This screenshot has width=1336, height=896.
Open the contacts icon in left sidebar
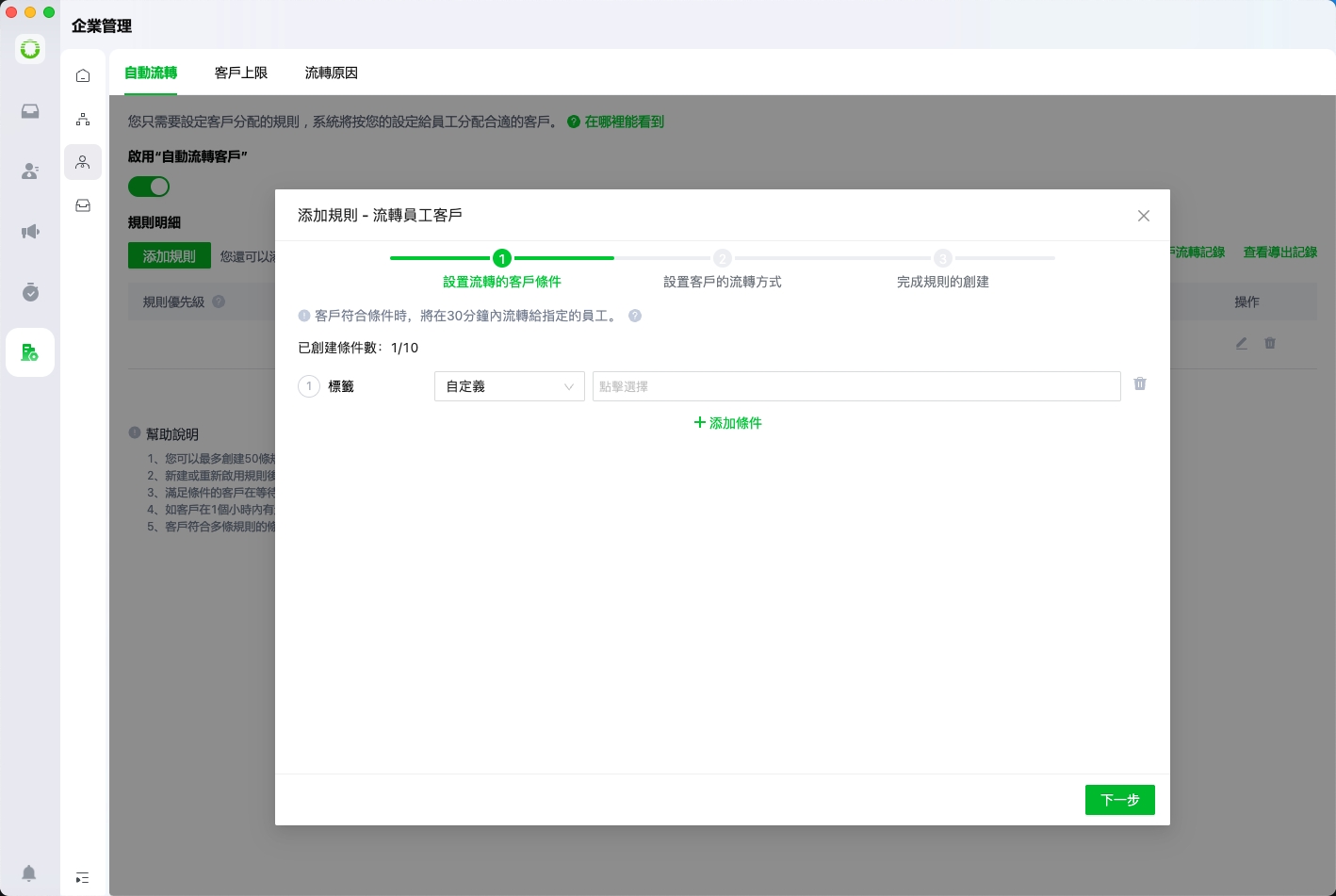(30, 171)
